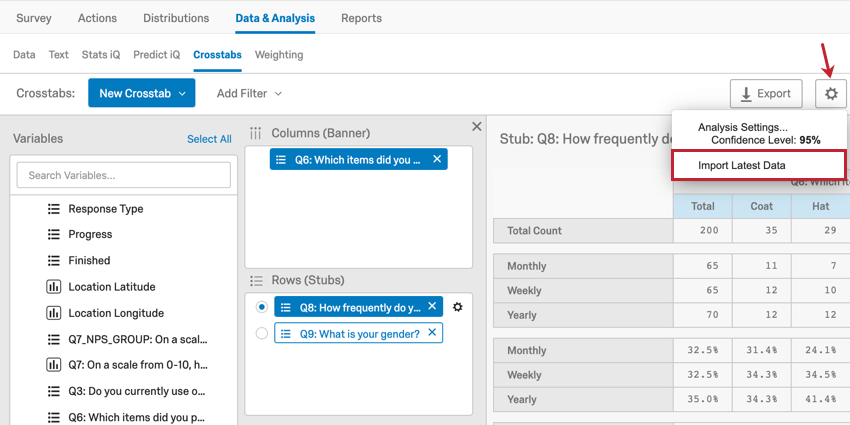Click the gear icon beside Q8 row
The height and width of the screenshot is (425, 850).
[458, 307]
